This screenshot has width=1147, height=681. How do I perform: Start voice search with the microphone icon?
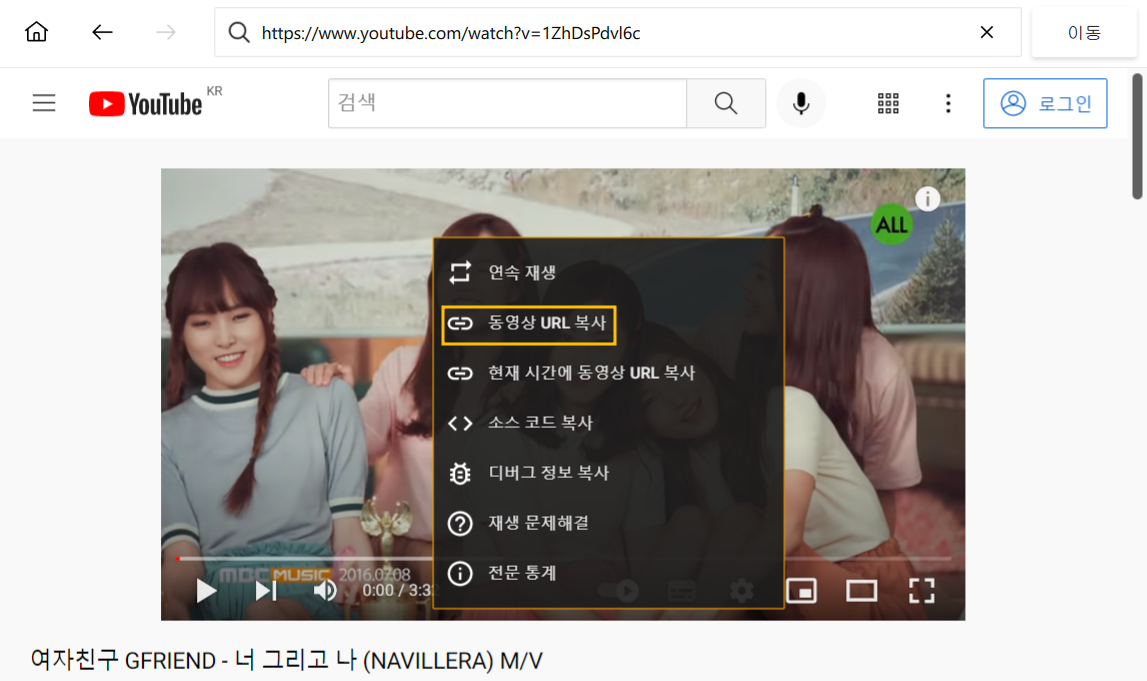tap(801, 103)
